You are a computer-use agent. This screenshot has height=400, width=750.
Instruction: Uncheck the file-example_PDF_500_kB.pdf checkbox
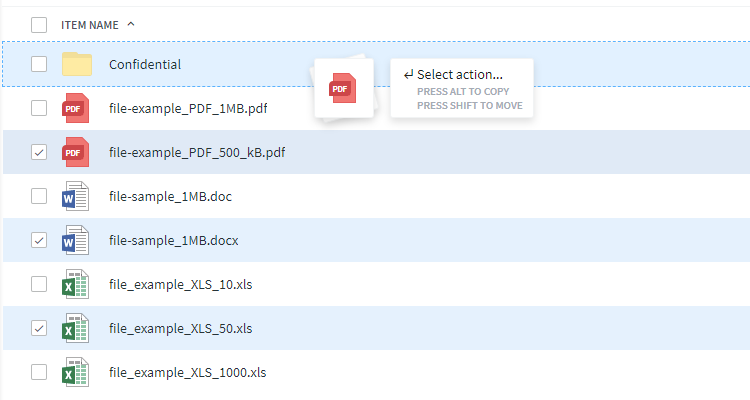39,152
